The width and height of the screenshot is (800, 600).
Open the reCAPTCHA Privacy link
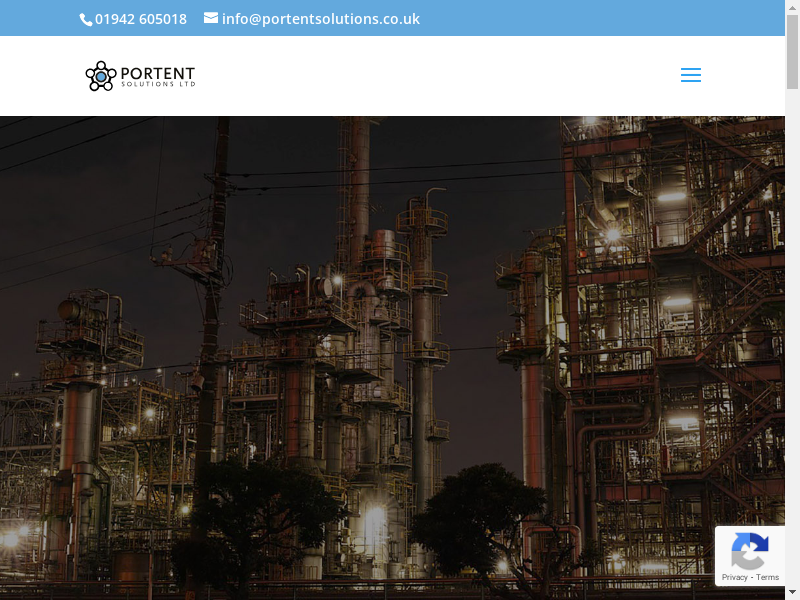pos(735,577)
